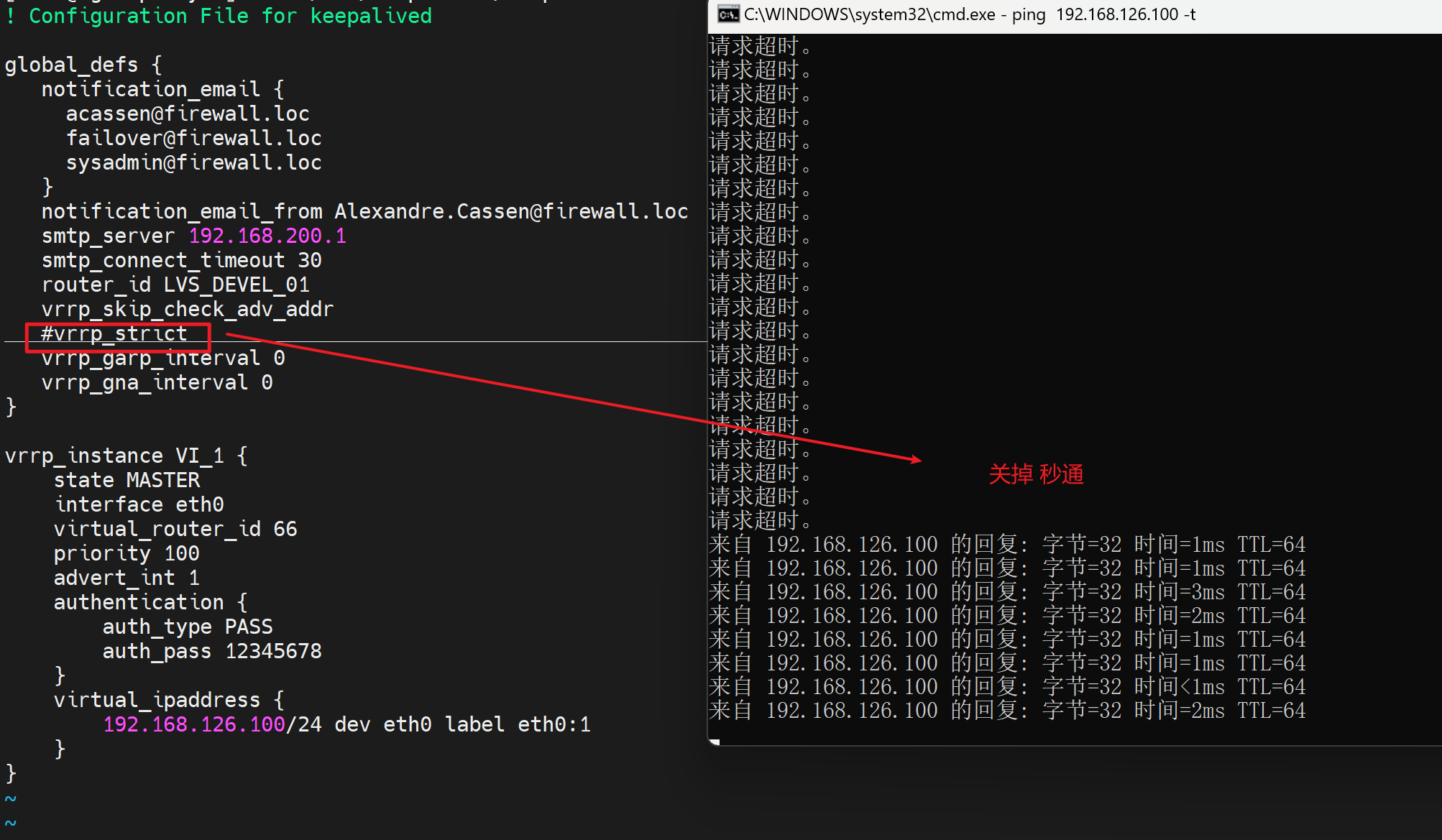Click the first 请求超时 line in cmd
Viewport: 1442px width, 840px height.
(x=760, y=47)
